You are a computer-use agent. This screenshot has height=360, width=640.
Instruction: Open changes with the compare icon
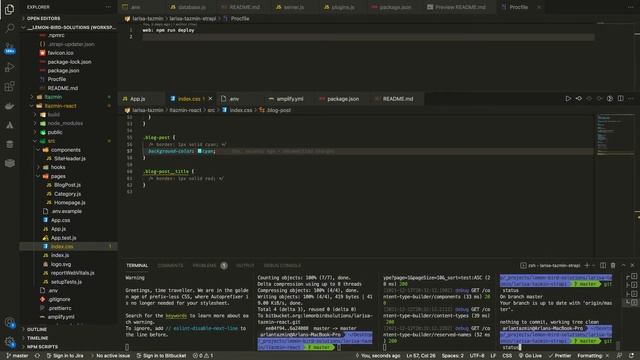tap(578, 98)
